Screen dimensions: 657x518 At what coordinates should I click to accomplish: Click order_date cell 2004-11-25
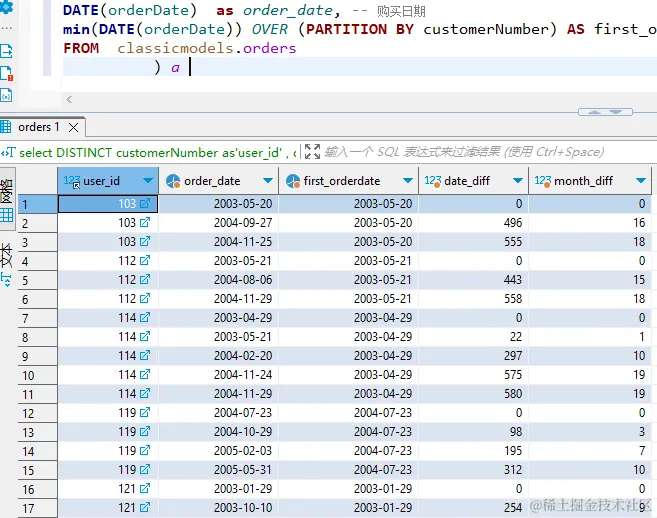[218, 242]
